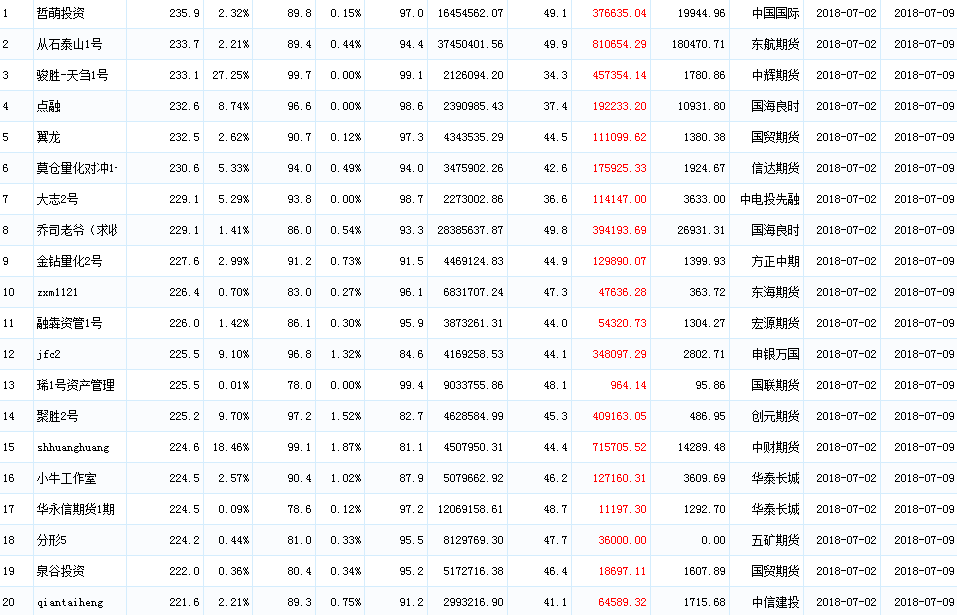The width and height of the screenshot is (957, 615).
Task: Select the name 哲萌投资 in row 1
Action: 60,13
